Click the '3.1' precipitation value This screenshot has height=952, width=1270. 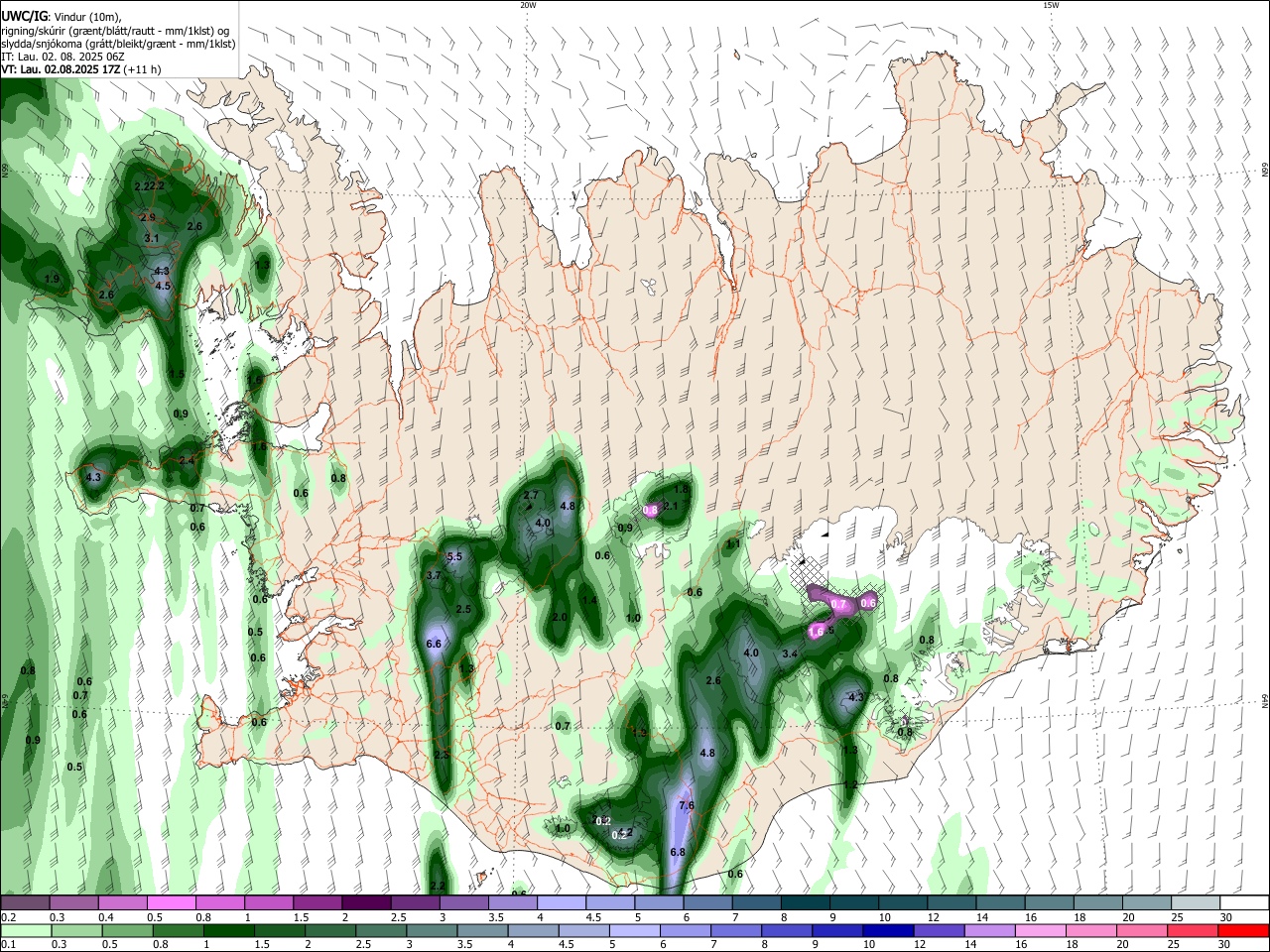click(x=152, y=238)
